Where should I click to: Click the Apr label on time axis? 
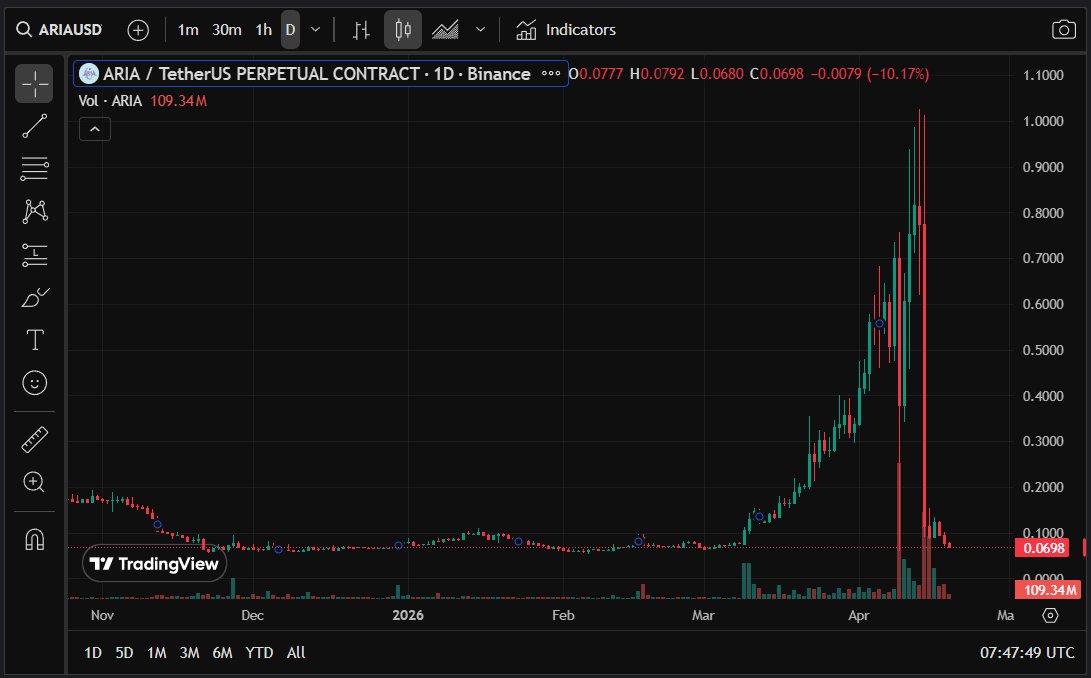859,615
